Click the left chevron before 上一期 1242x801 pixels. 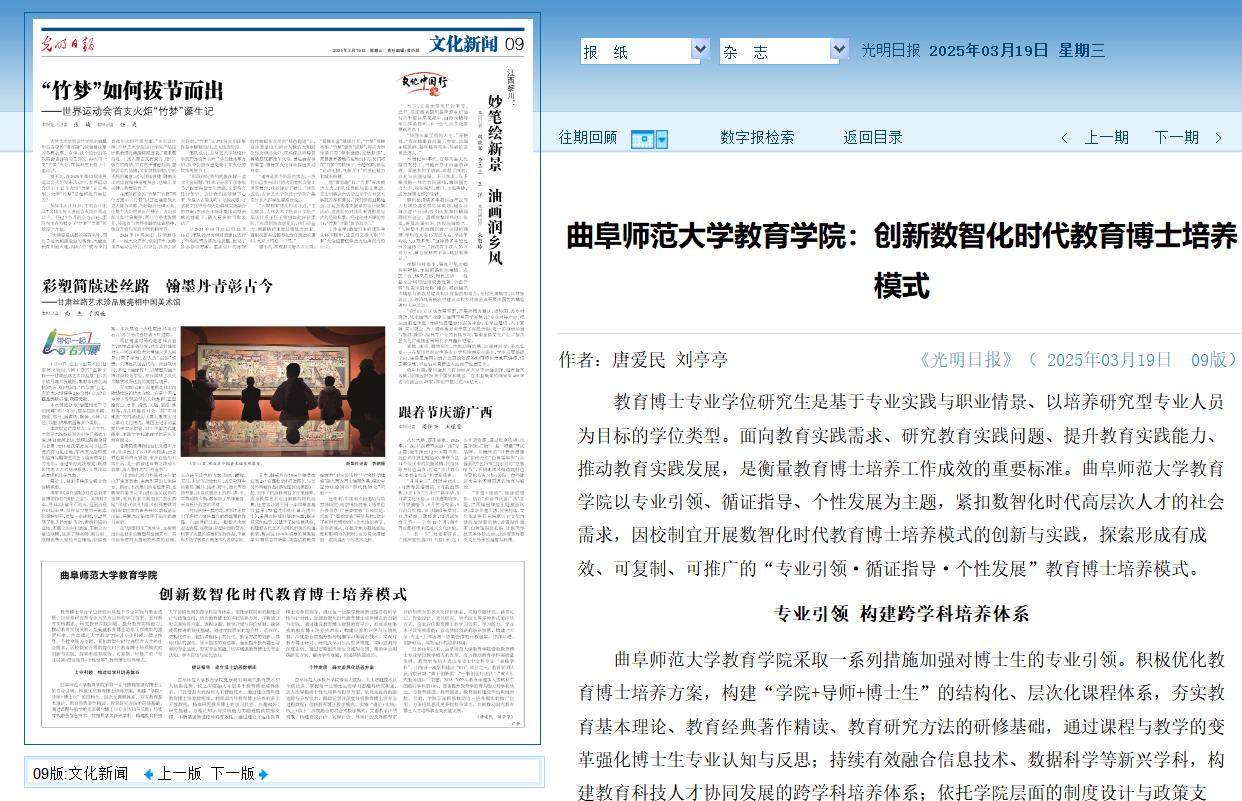pos(1065,138)
